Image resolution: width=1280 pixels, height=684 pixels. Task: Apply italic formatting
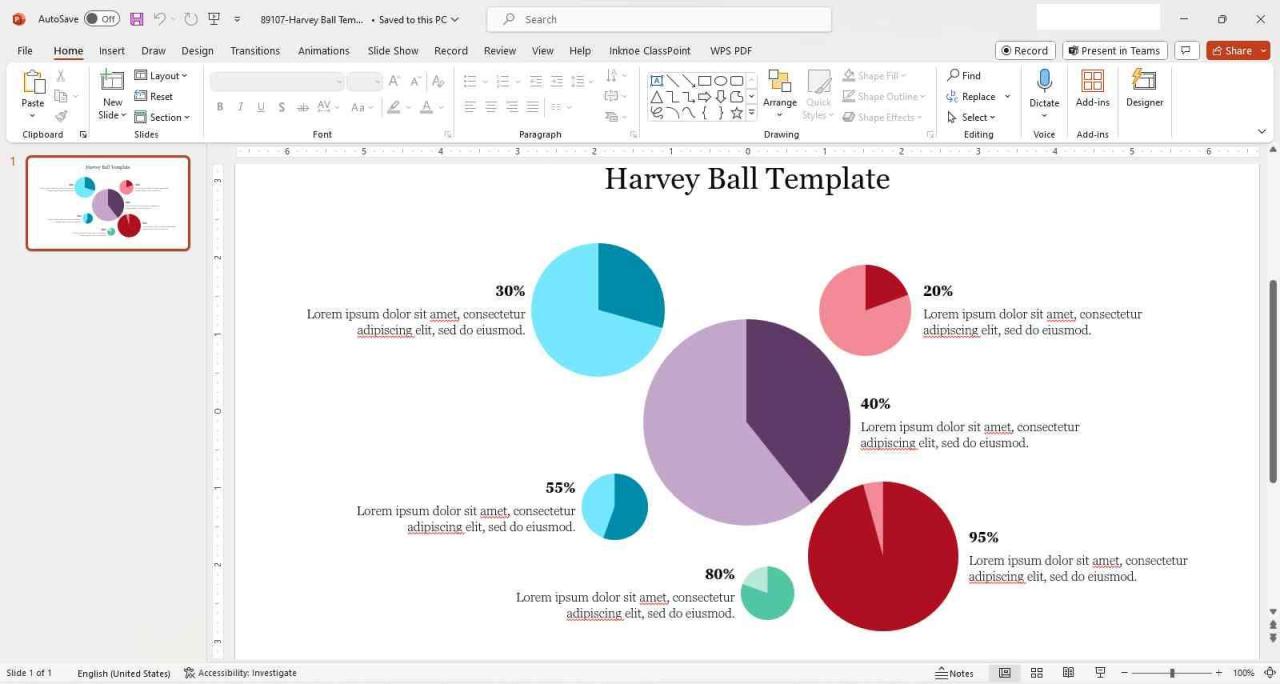coord(240,107)
